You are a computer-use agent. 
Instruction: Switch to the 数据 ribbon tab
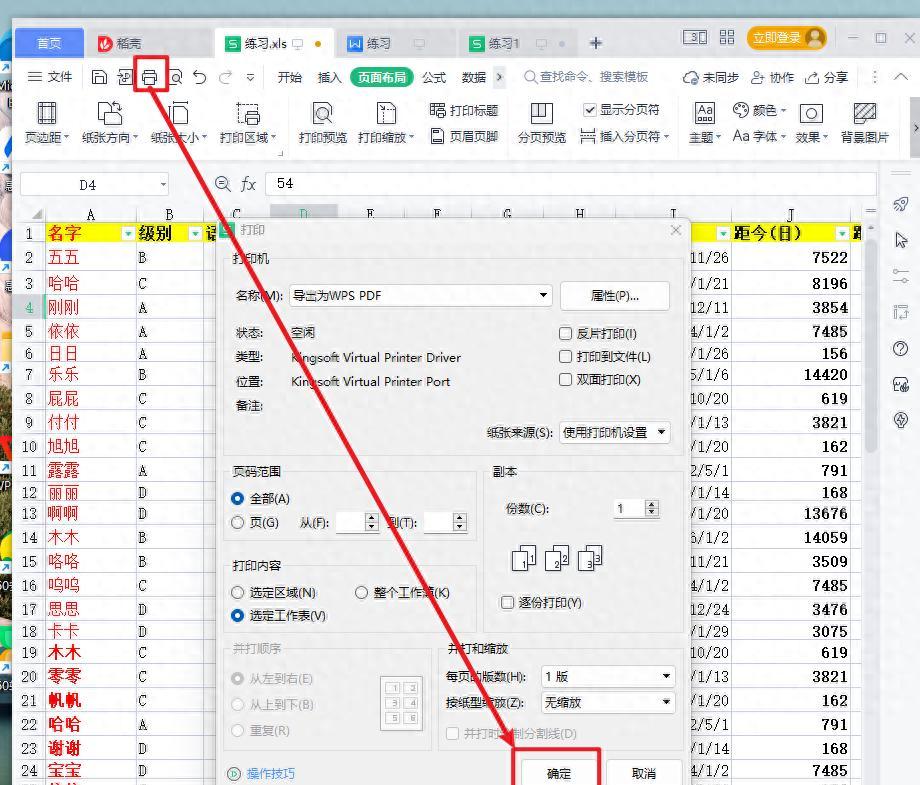(473, 77)
